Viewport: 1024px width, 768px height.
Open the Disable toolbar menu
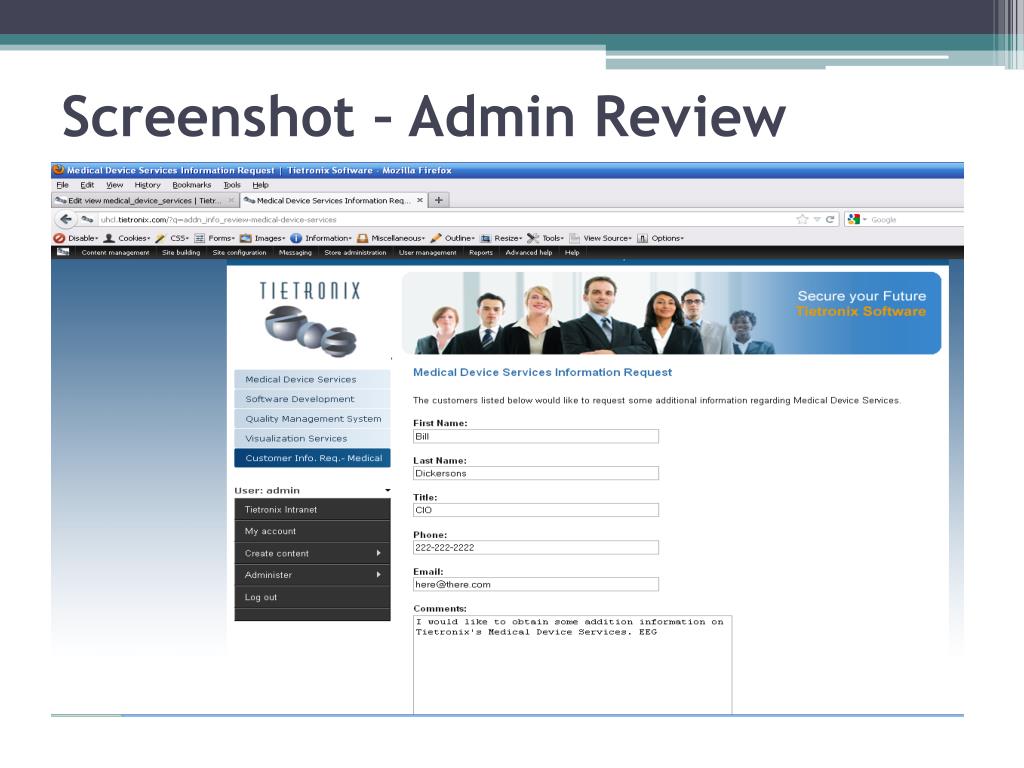(x=76, y=238)
